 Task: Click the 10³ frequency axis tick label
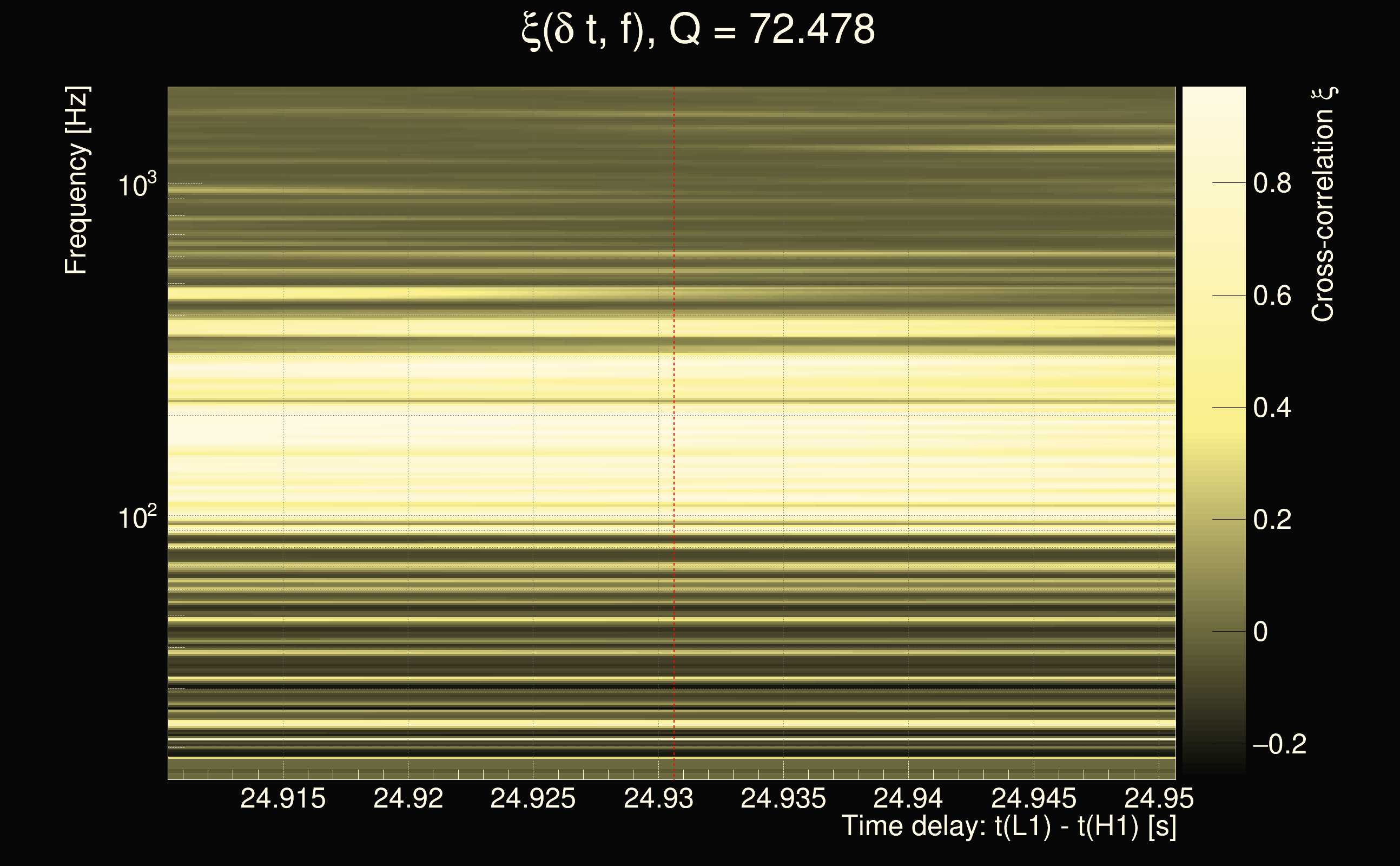[137, 185]
